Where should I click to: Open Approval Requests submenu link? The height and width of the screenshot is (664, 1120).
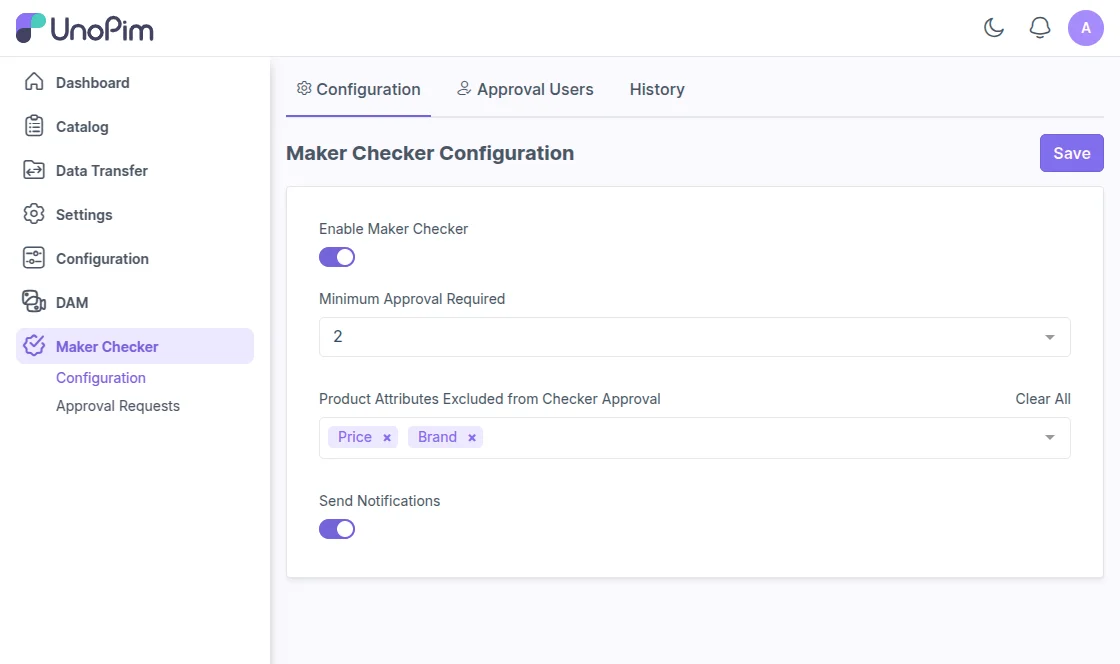[x=118, y=406]
